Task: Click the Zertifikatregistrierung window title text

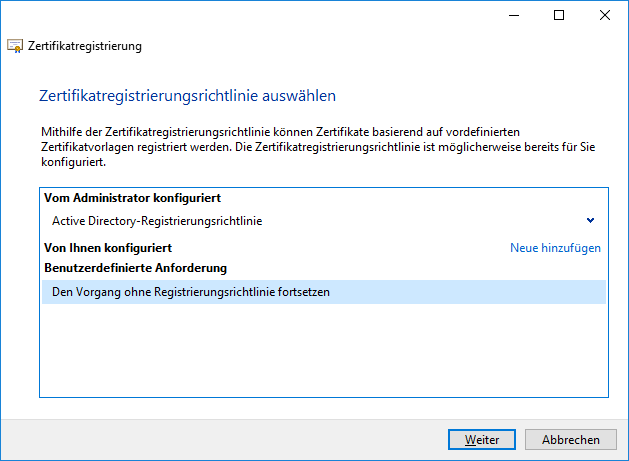Action: (85, 46)
